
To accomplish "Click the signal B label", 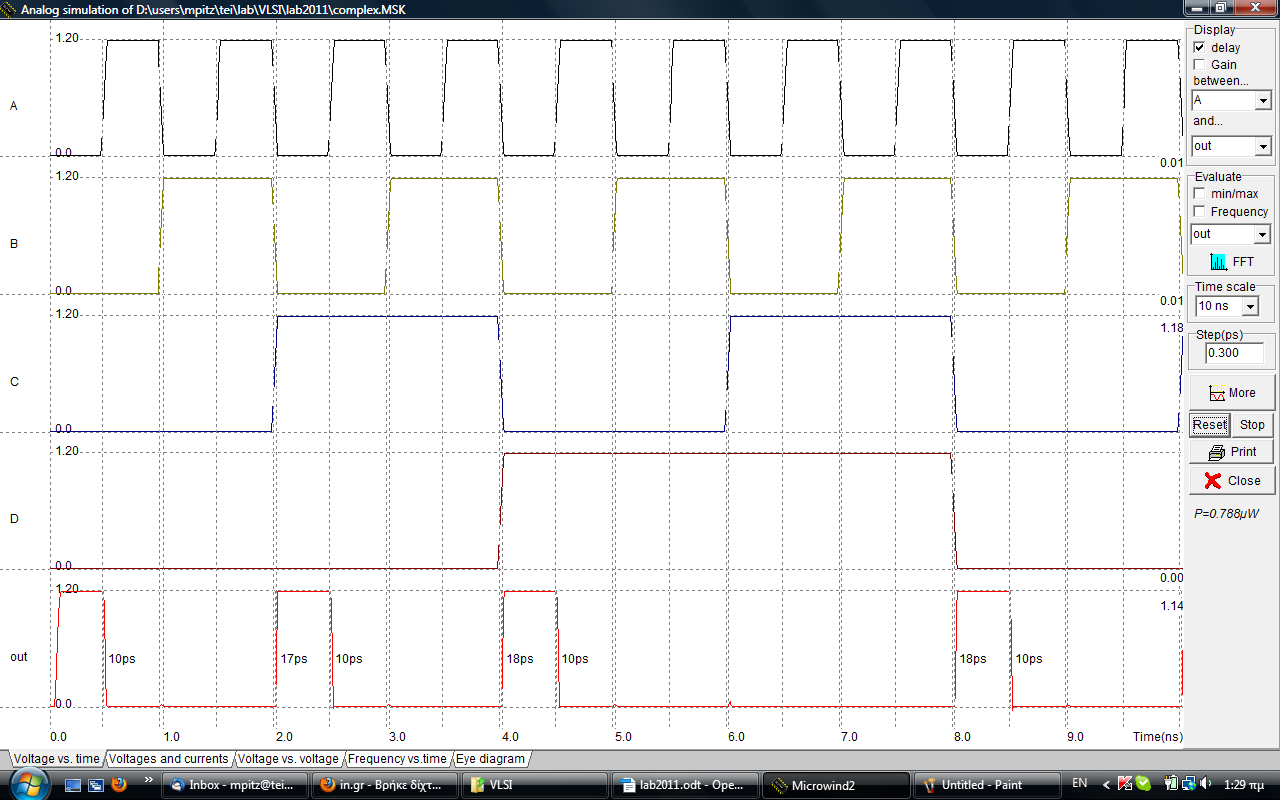I will click(13, 243).
